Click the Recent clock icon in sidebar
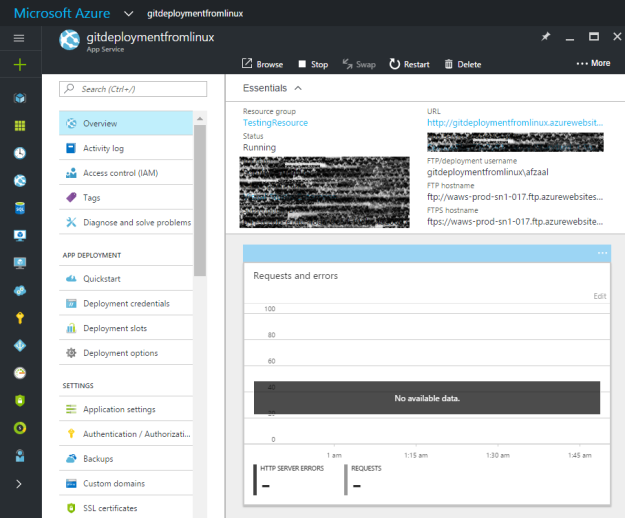Screen dimensions: 625x518 (x=20, y=153)
